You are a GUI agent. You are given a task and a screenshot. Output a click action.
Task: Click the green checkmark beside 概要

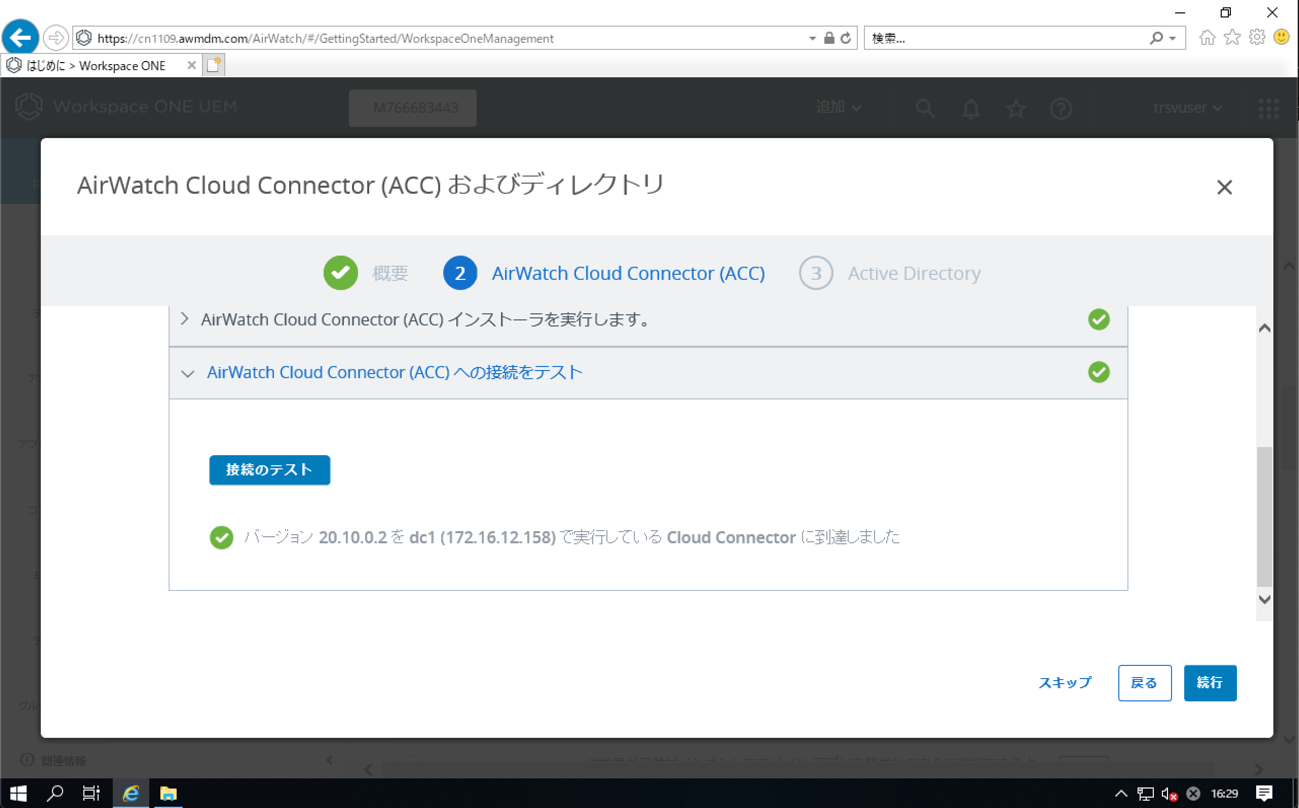(x=341, y=273)
